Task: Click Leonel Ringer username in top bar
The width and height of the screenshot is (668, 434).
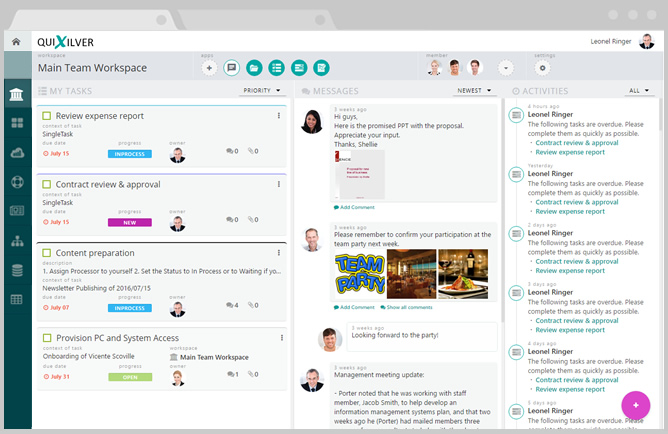Action: point(610,41)
